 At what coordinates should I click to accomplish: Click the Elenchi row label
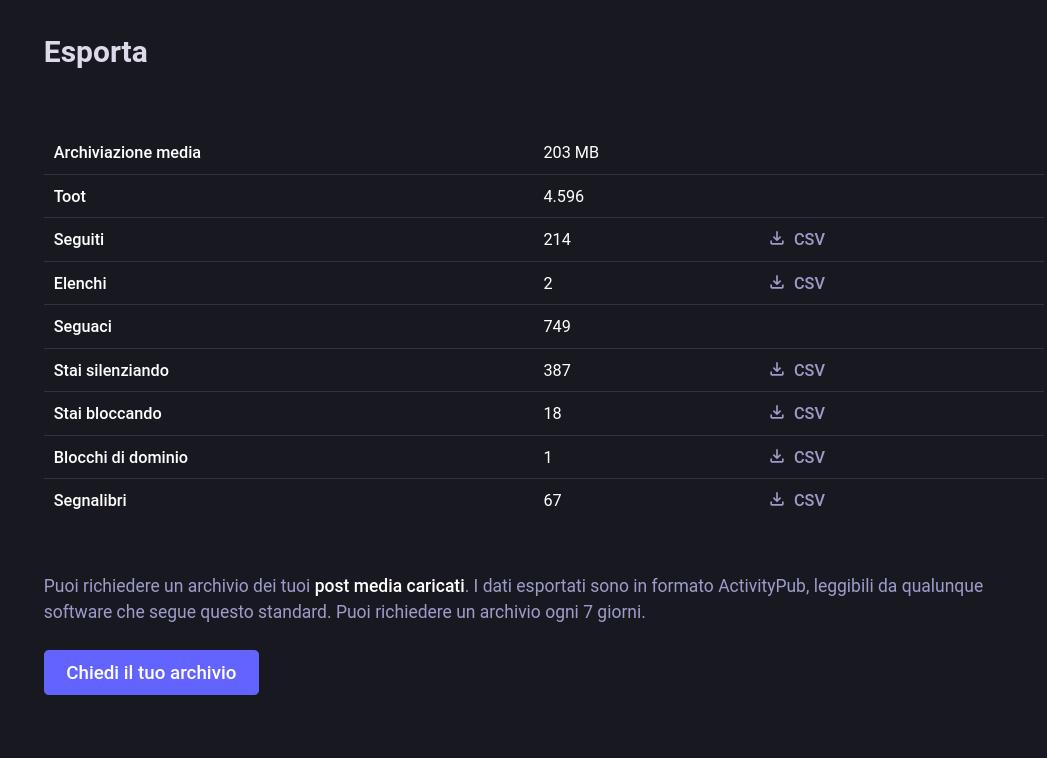point(80,283)
